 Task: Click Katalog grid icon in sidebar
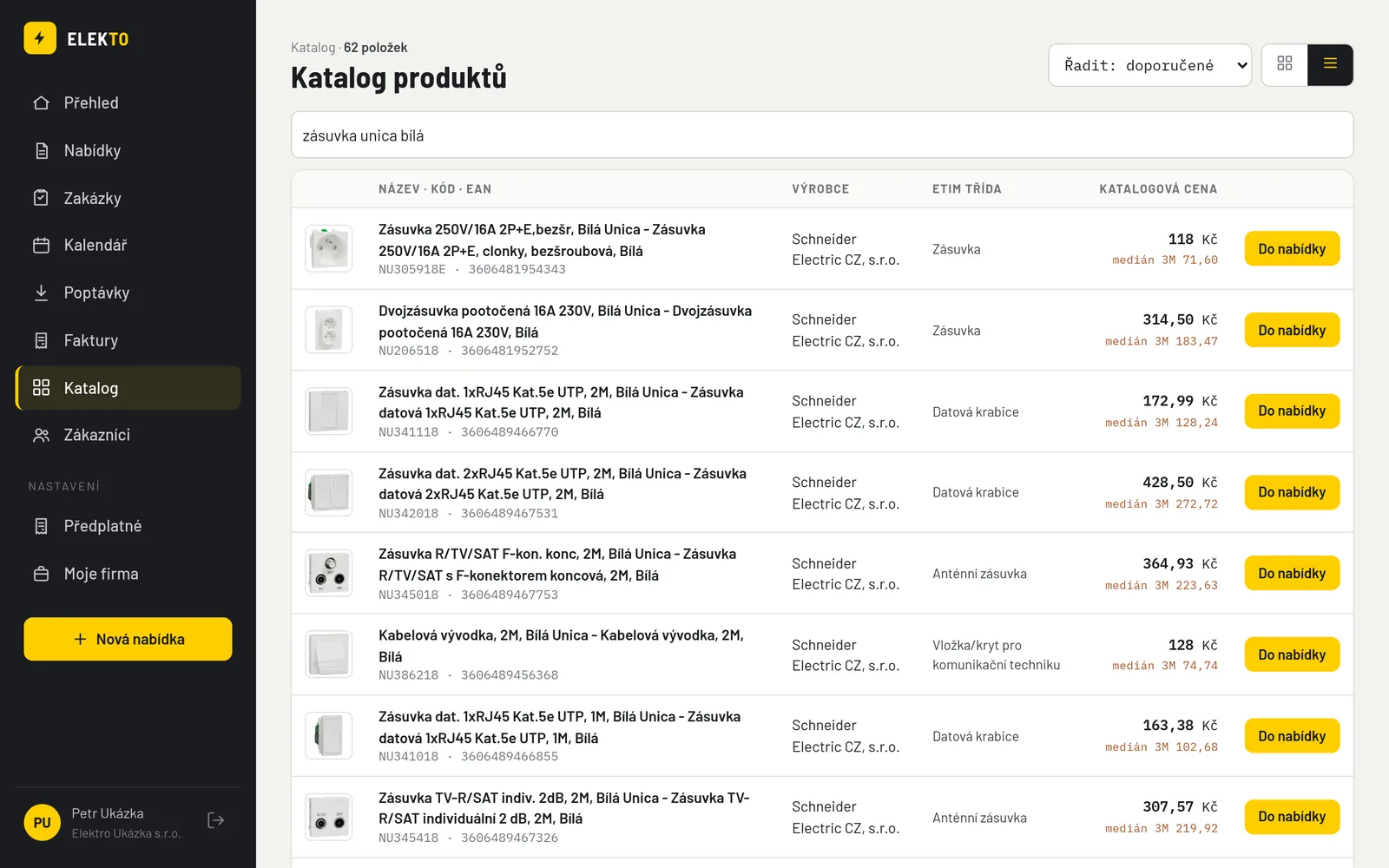pyautogui.click(x=41, y=387)
